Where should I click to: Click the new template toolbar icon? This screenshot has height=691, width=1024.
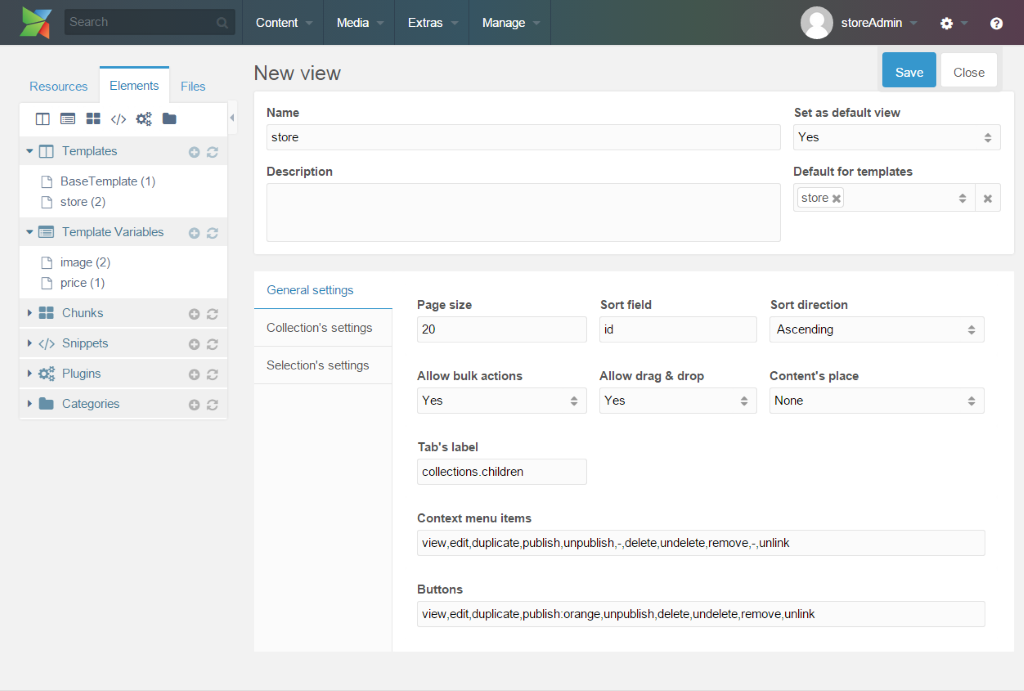tap(42, 119)
